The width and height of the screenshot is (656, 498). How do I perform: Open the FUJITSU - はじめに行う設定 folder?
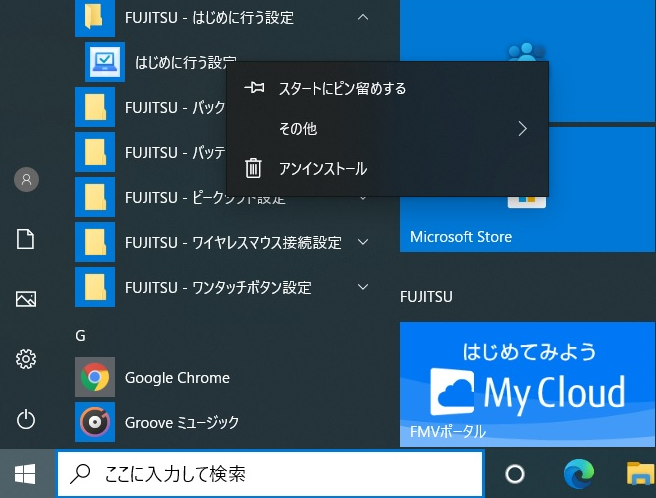point(226,18)
